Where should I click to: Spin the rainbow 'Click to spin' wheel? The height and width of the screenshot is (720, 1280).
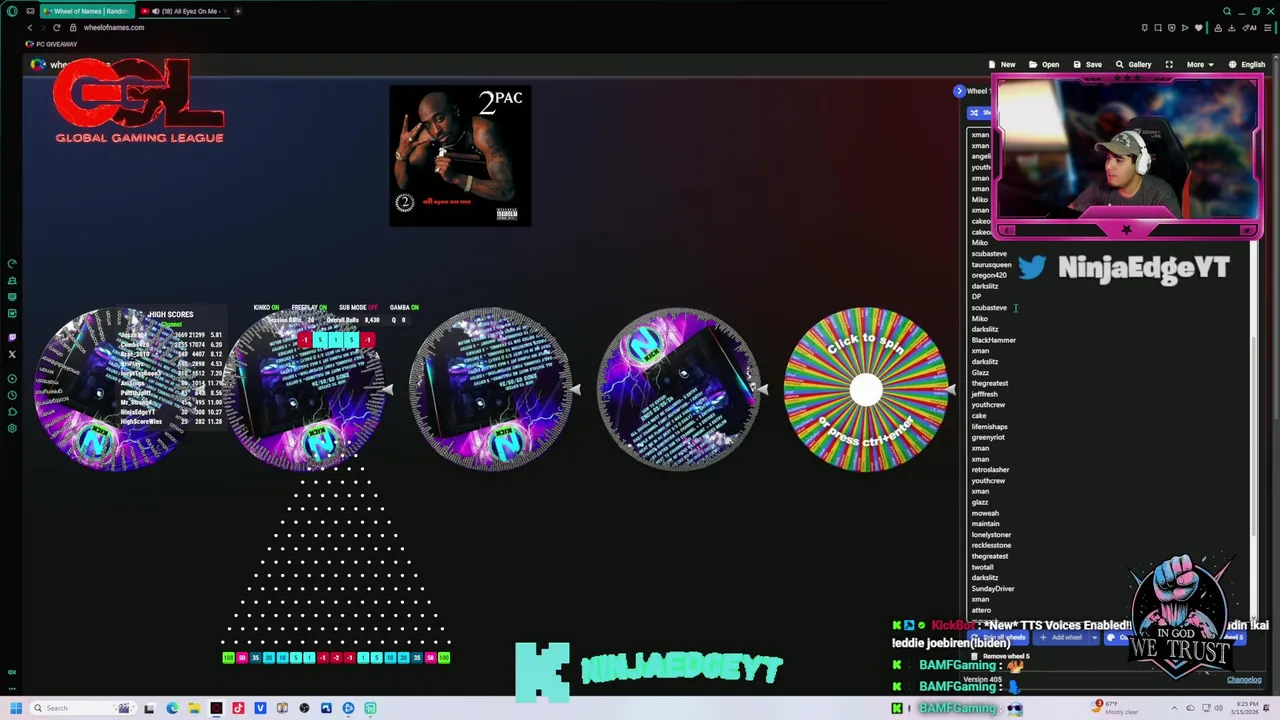coord(866,389)
